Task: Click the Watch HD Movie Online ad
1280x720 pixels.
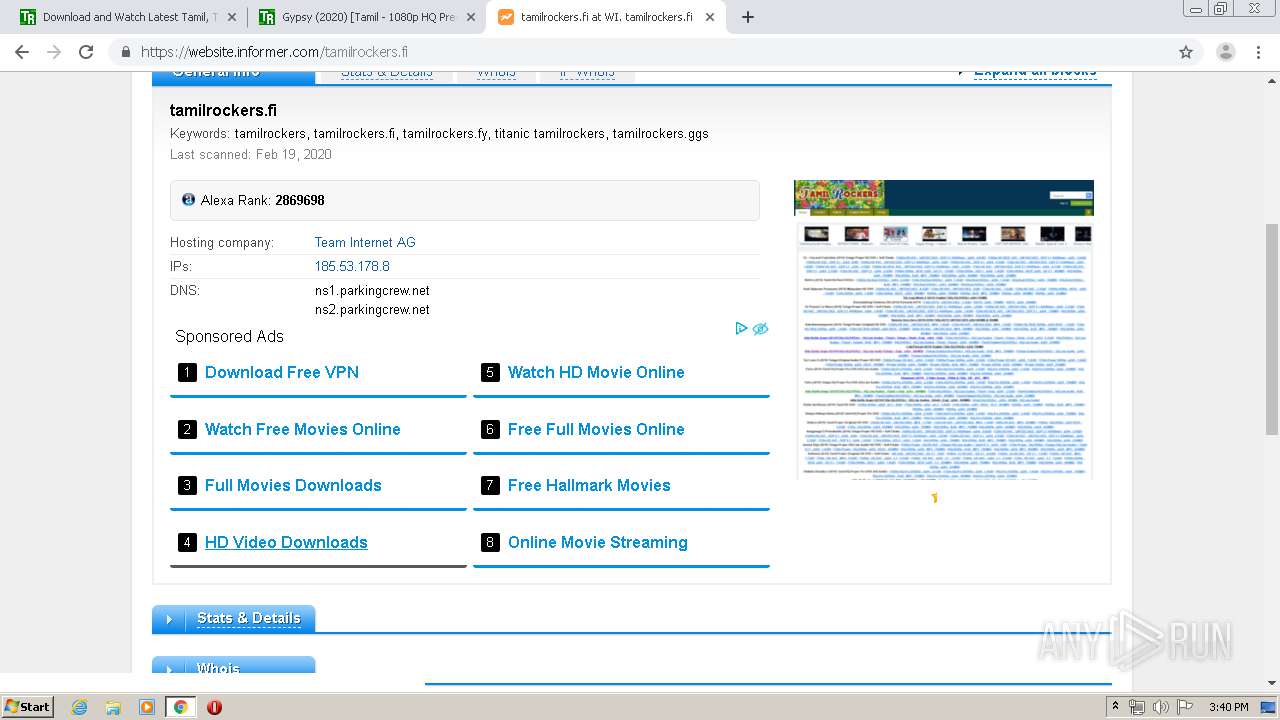Action: [x=596, y=372]
